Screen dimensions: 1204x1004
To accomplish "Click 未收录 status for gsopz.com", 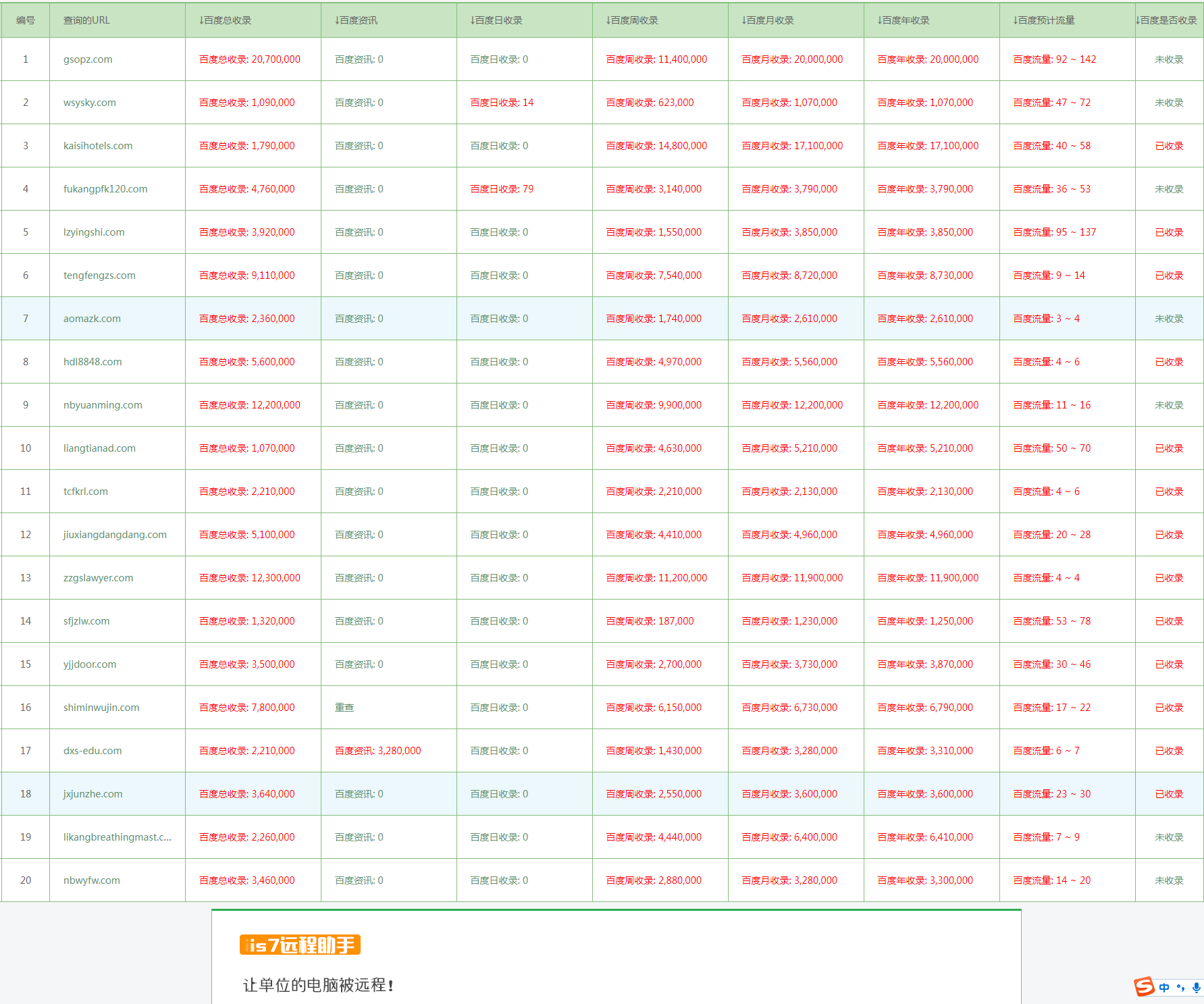I will (x=1169, y=59).
